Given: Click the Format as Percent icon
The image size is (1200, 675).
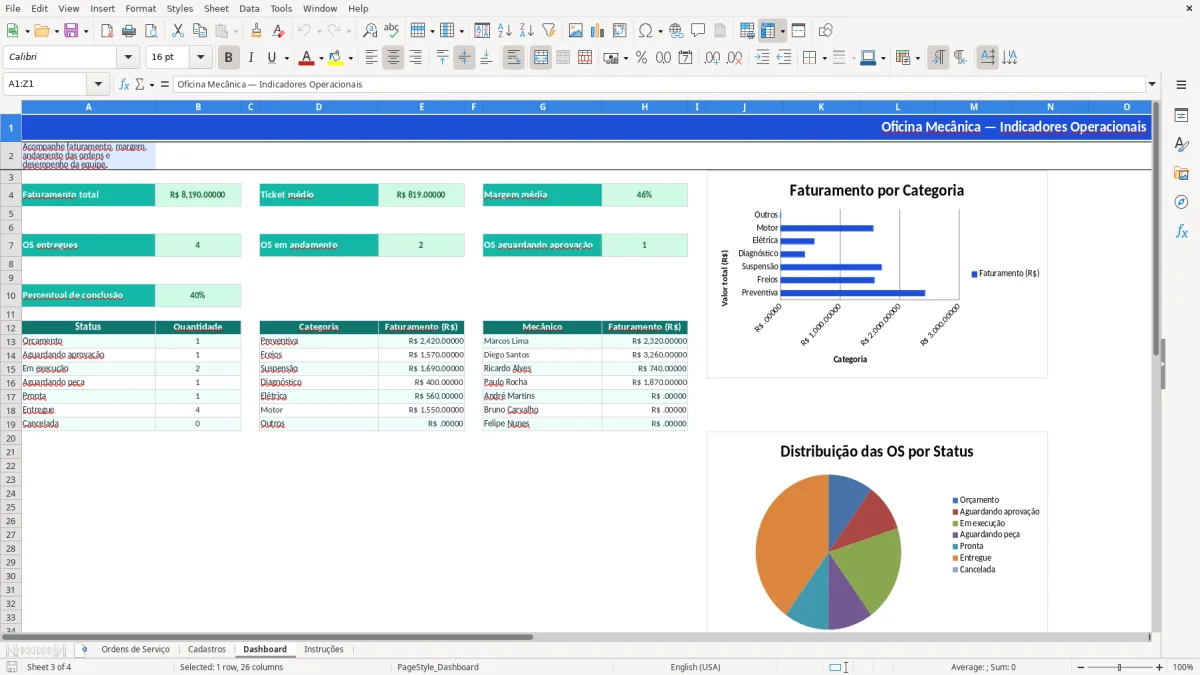Looking at the screenshot, I should [641, 58].
